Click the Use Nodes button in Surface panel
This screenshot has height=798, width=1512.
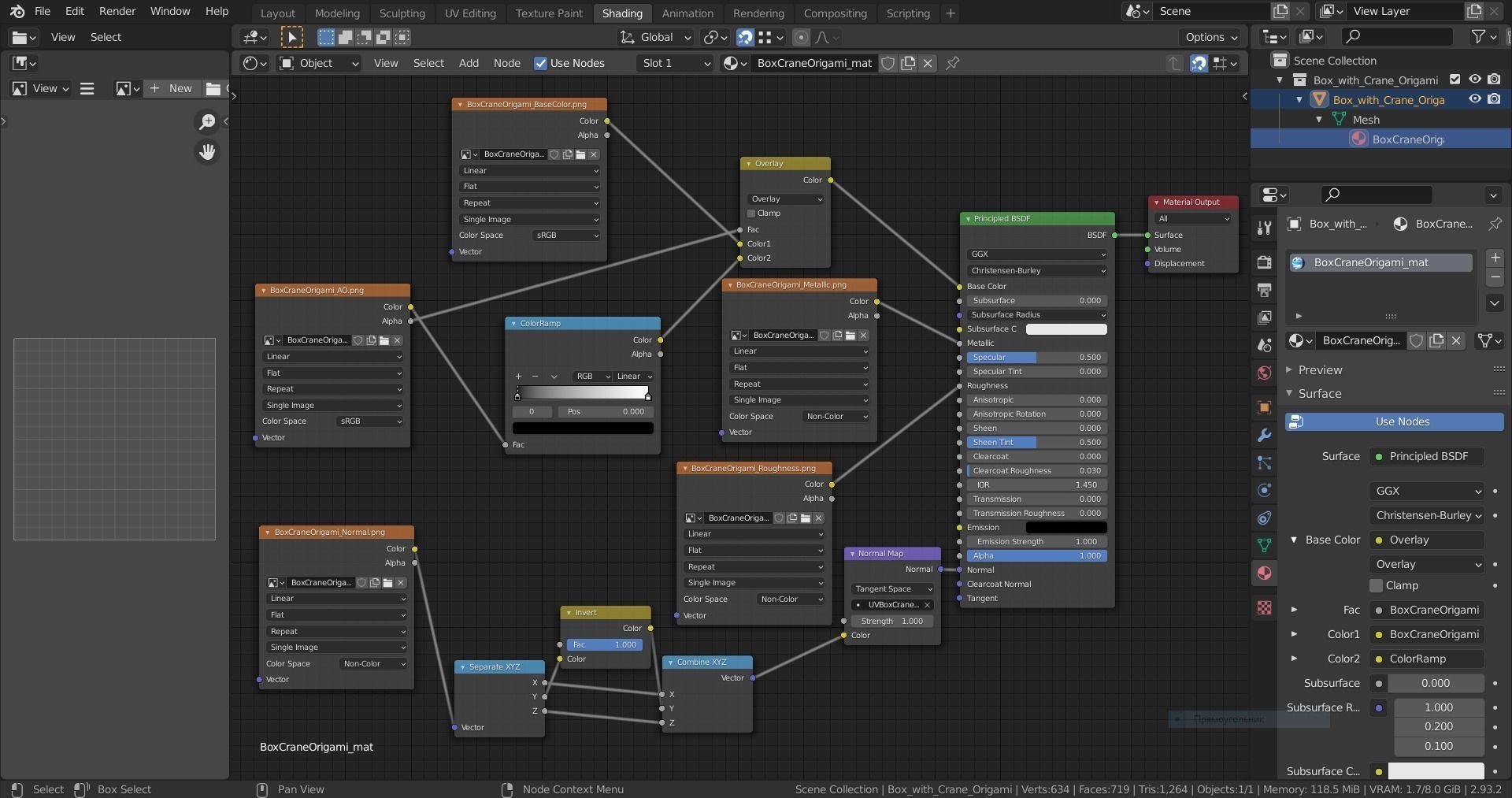tap(1395, 422)
